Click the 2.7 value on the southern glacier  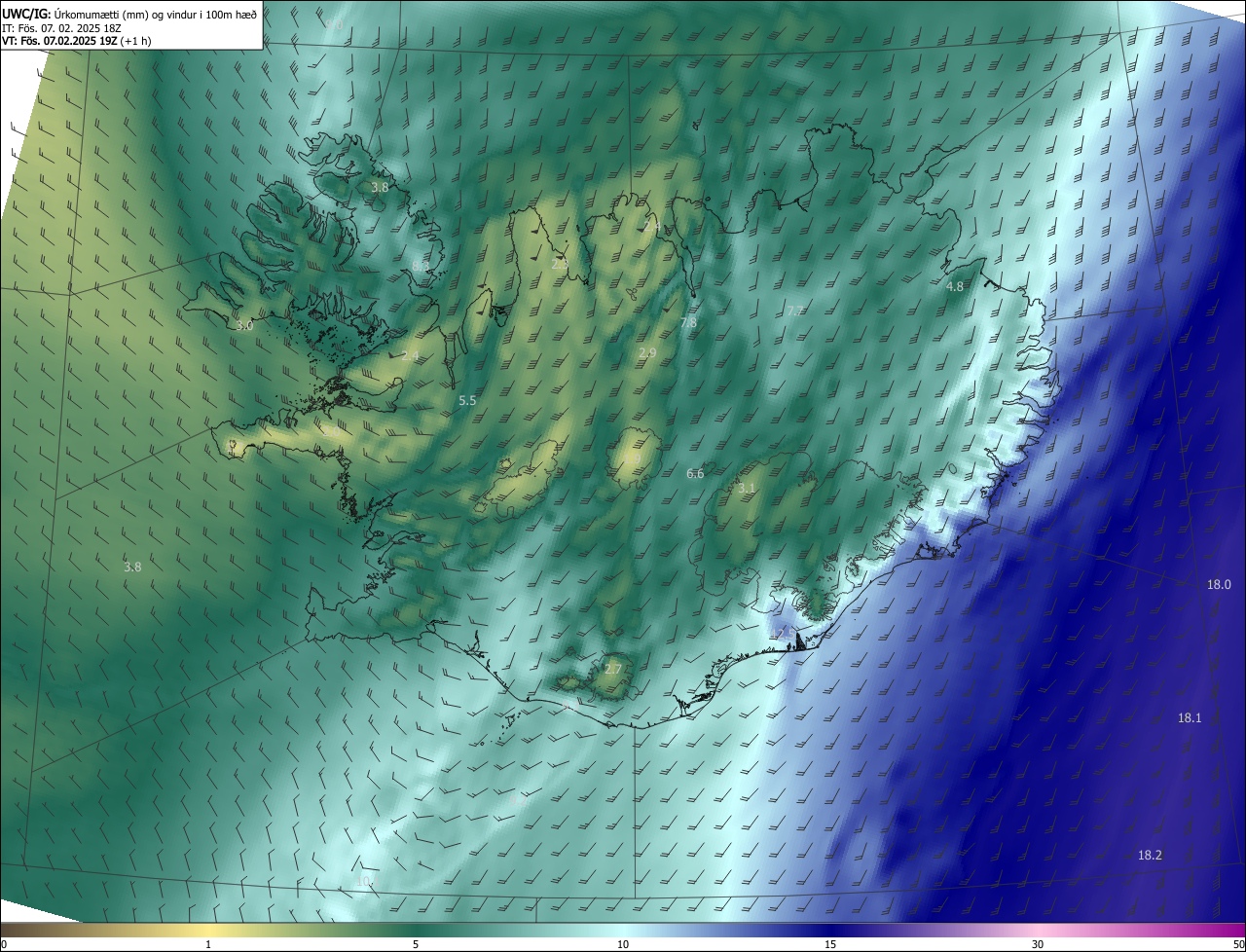(613, 669)
